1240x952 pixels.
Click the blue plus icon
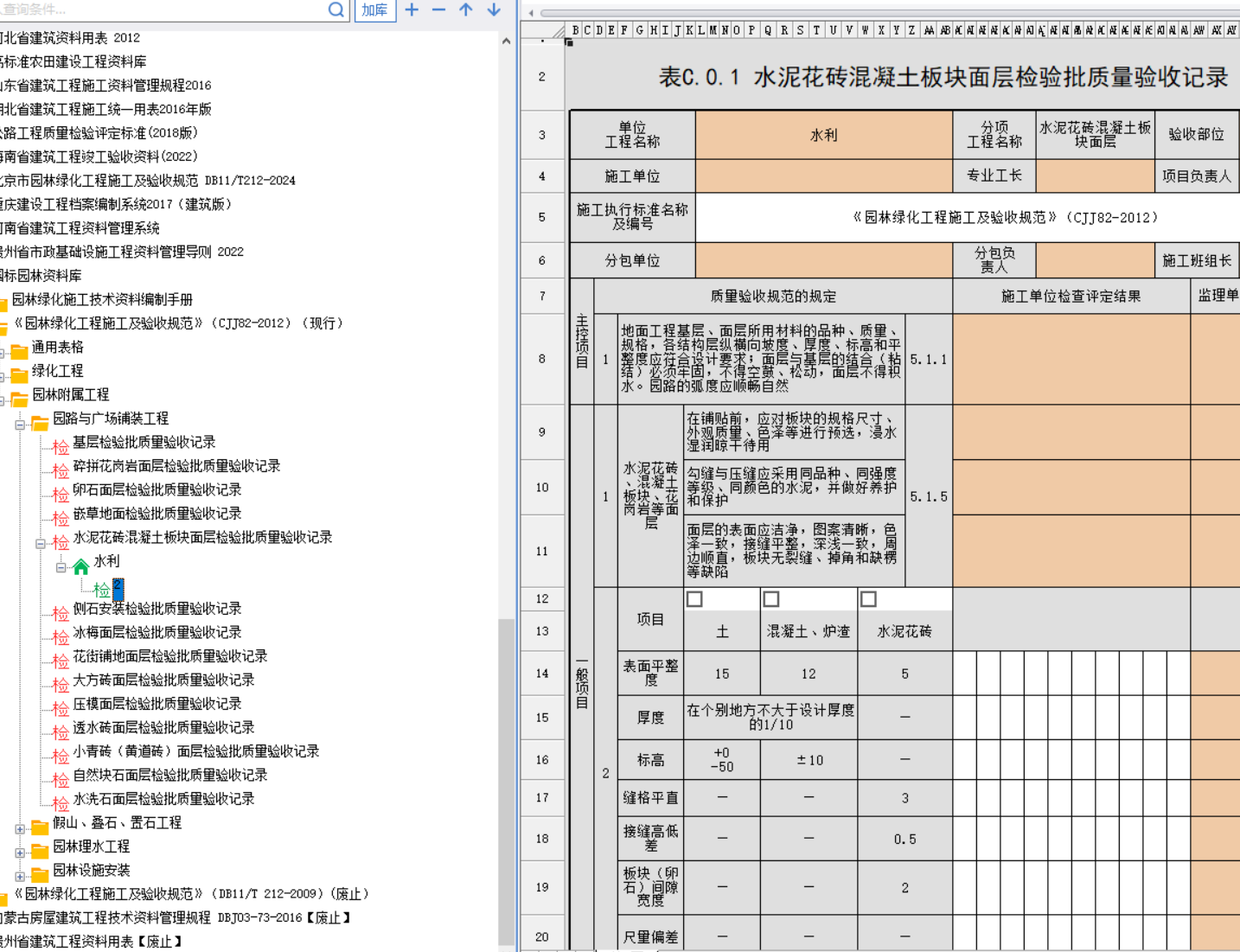coord(412,10)
